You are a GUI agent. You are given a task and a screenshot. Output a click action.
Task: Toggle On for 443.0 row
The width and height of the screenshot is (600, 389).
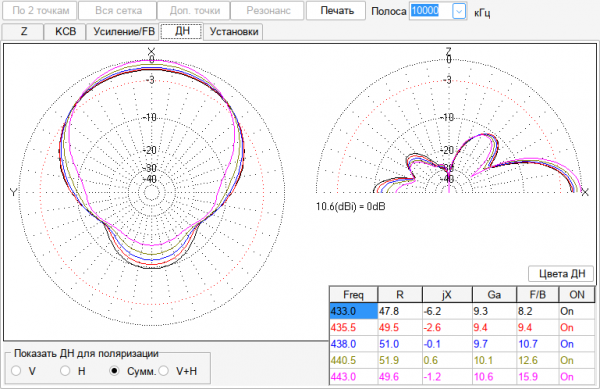(577, 377)
